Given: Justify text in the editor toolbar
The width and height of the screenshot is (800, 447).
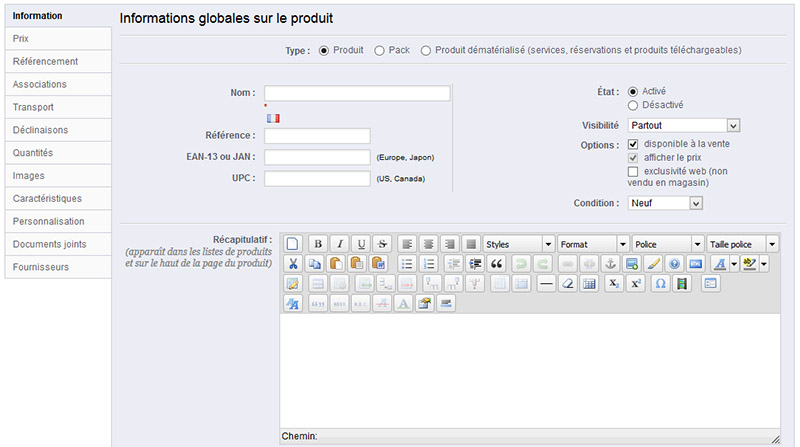Looking at the screenshot, I should (471, 244).
